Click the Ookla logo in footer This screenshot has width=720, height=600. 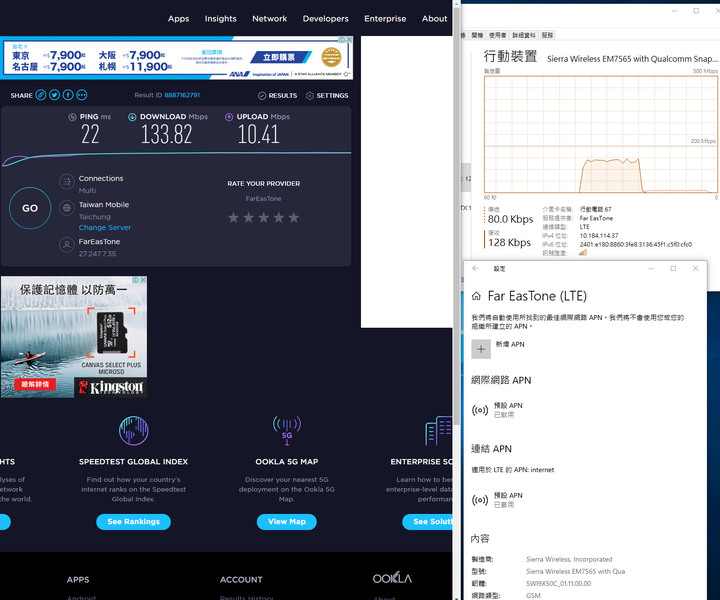392,578
